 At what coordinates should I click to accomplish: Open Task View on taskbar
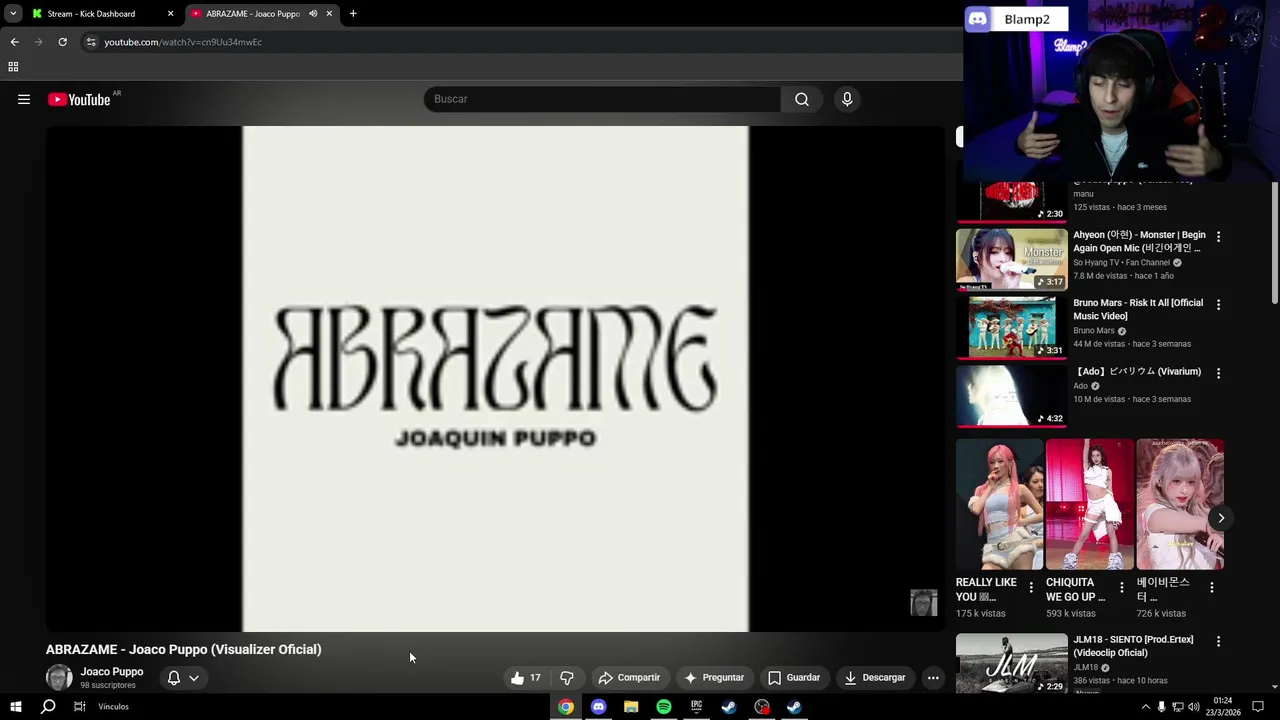point(79,707)
